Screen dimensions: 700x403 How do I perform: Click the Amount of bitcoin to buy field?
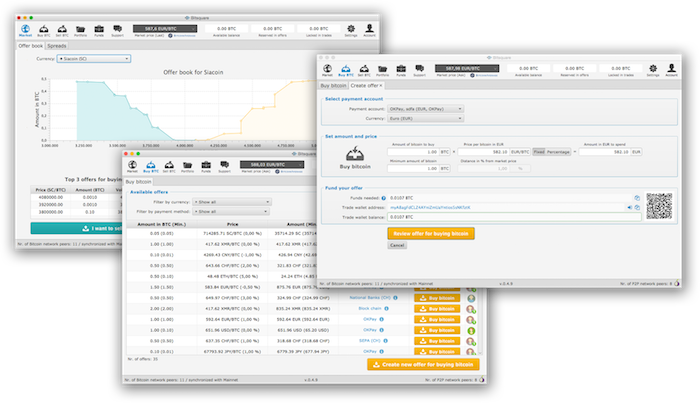tap(421, 151)
